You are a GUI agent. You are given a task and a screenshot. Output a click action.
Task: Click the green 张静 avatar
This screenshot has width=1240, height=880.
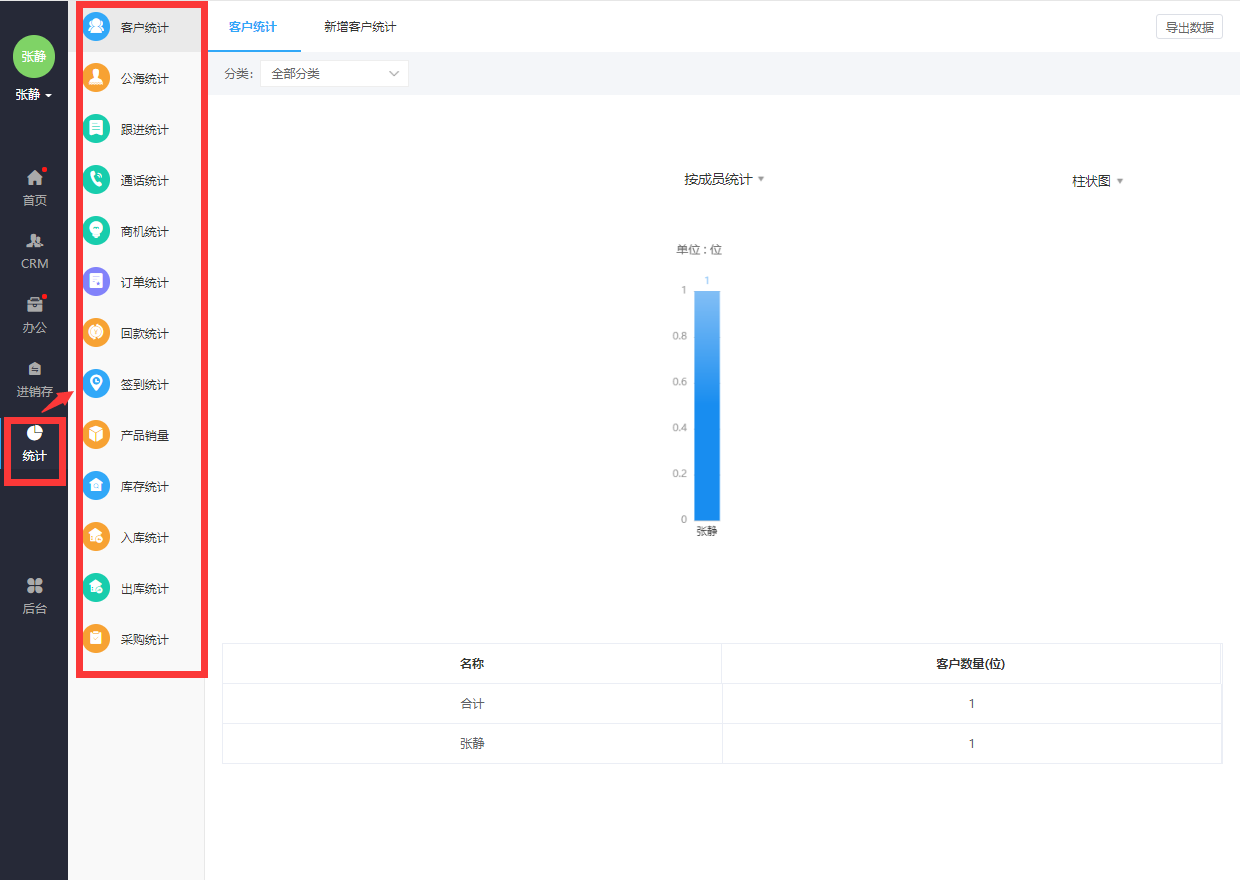pos(34,56)
